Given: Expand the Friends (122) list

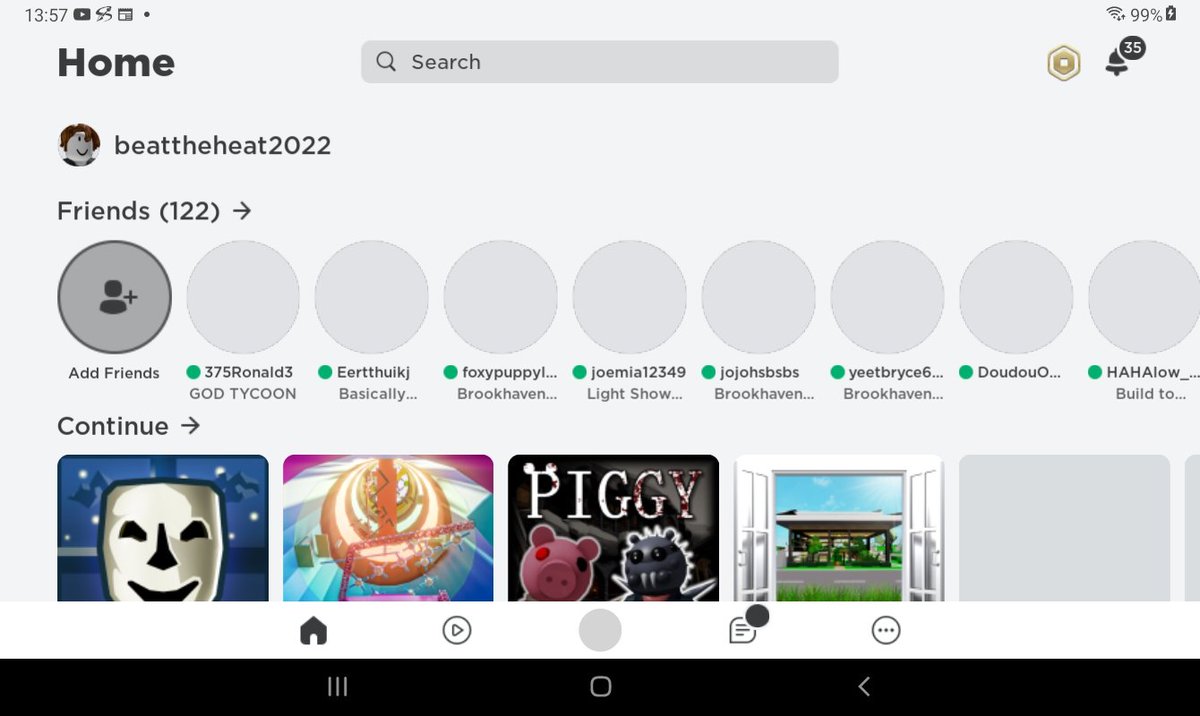Looking at the screenshot, I should point(154,211).
